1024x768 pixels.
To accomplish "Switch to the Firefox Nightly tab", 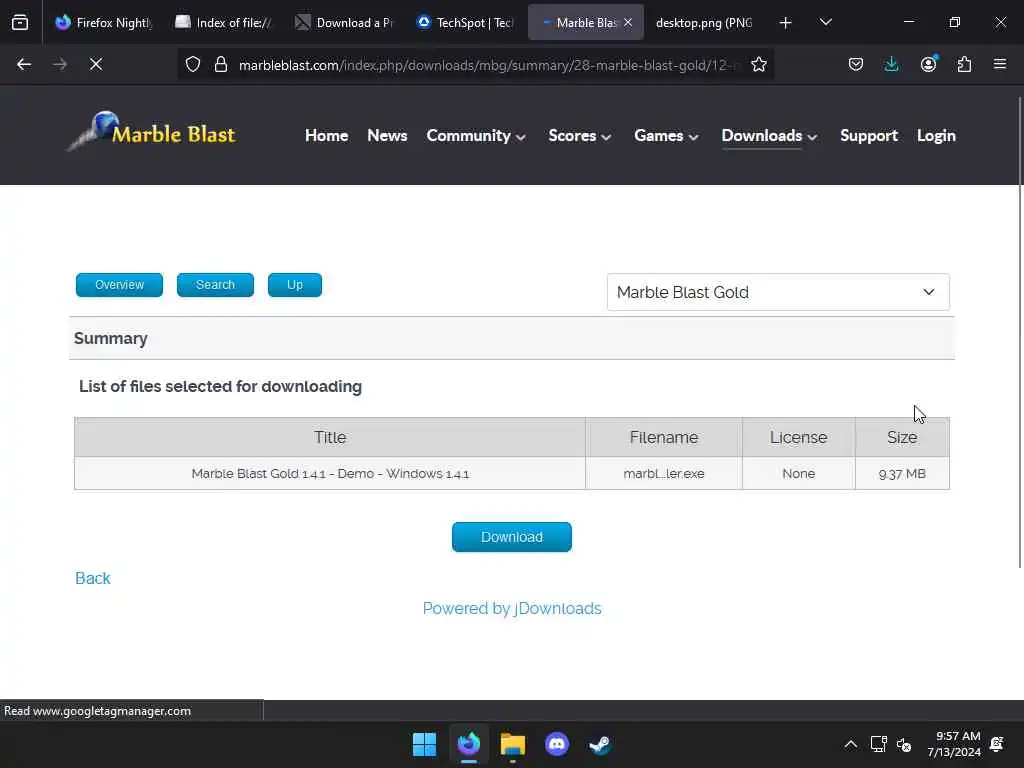I will pyautogui.click(x=104, y=23).
